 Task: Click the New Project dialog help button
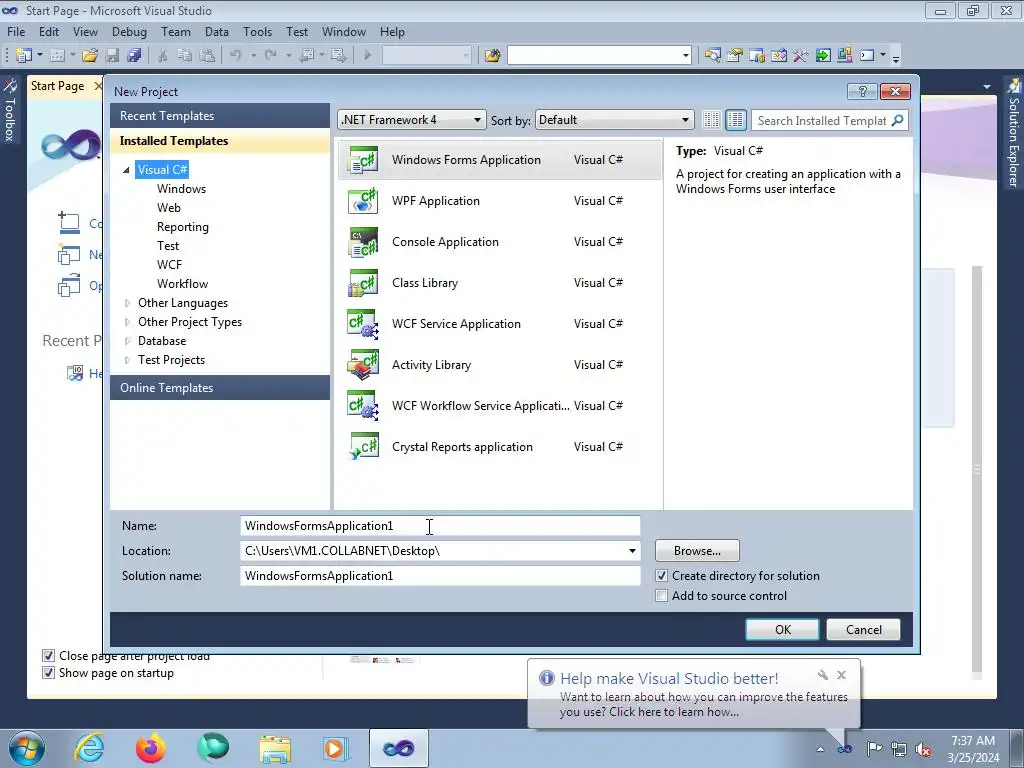pyautogui.click(x=862, y=91)
